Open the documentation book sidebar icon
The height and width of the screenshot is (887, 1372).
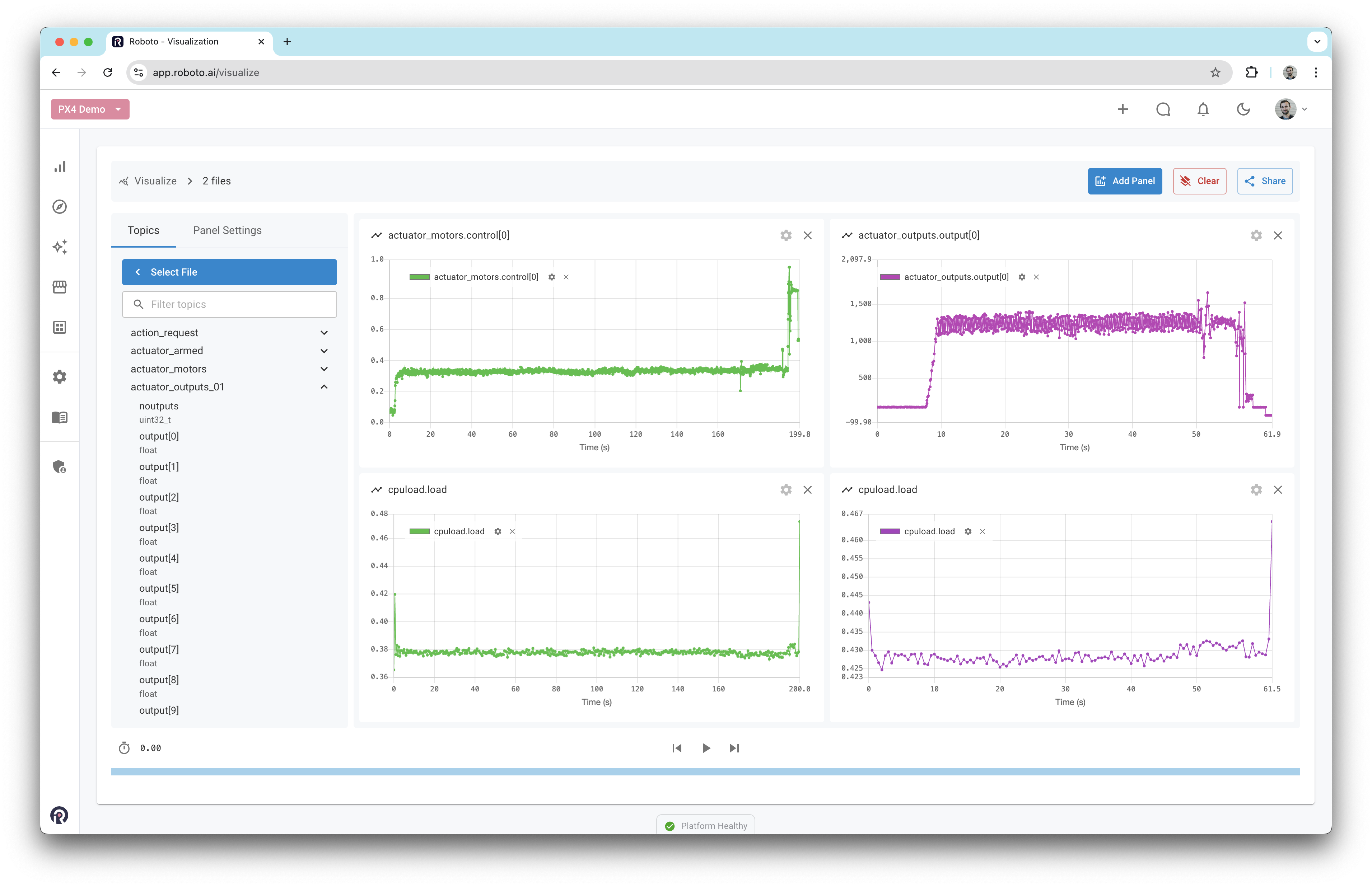(60, 417)
